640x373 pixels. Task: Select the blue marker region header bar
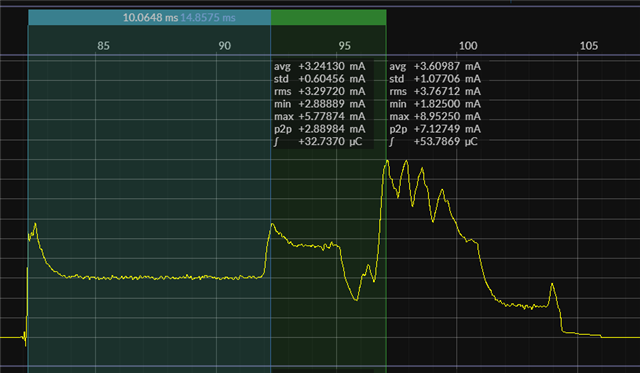tap(149, 18)
